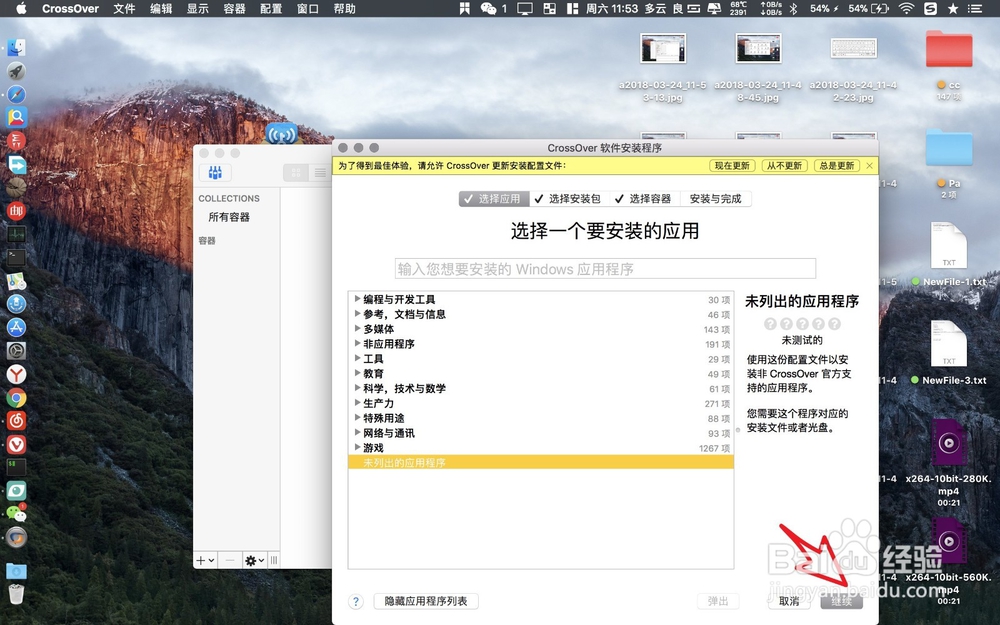Click the 现在更新 button
The height and width of the screenshot is (625, 1000).
pos(732,166)
